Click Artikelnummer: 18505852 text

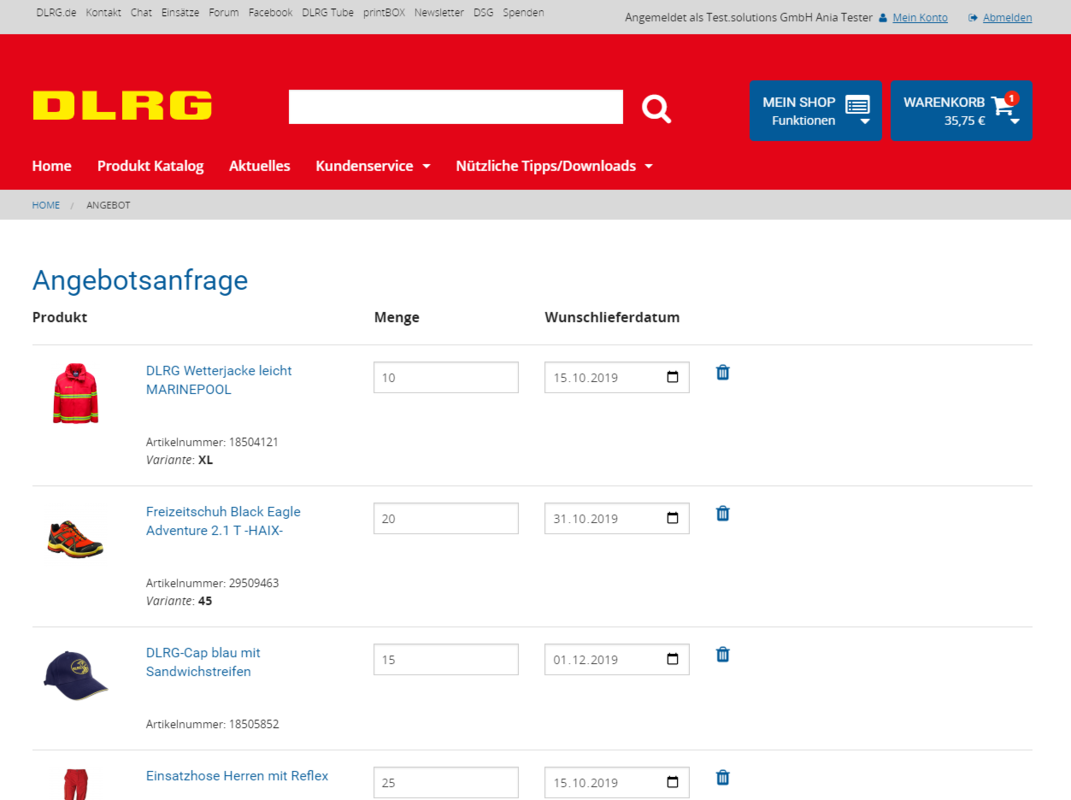click(212, 724)
